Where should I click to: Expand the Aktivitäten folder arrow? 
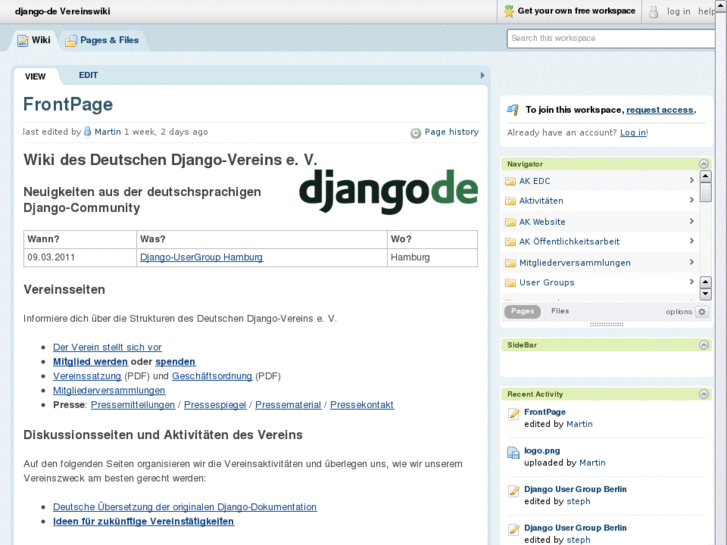[x=691, y=200]
